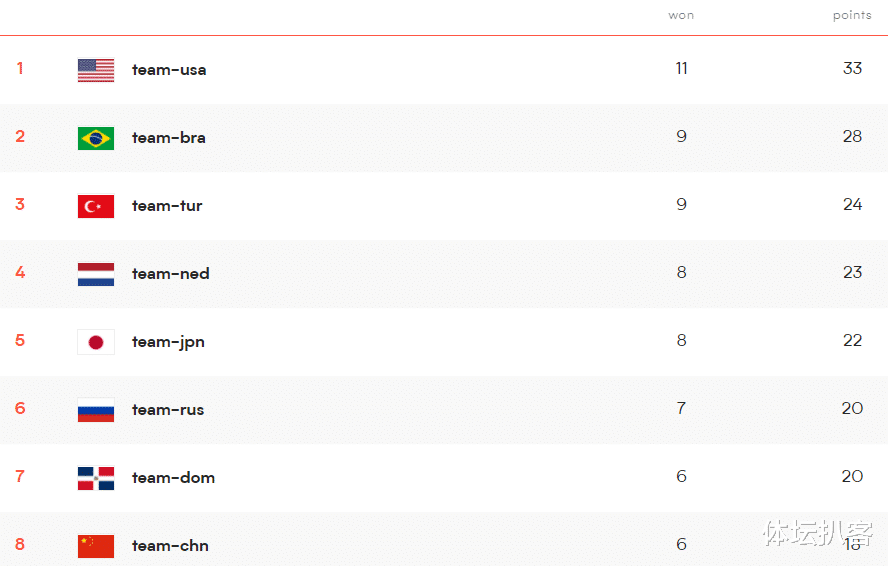
Task: Click the Netherlands flag icon
Action: pyautogui.click(x=96, y=274)
